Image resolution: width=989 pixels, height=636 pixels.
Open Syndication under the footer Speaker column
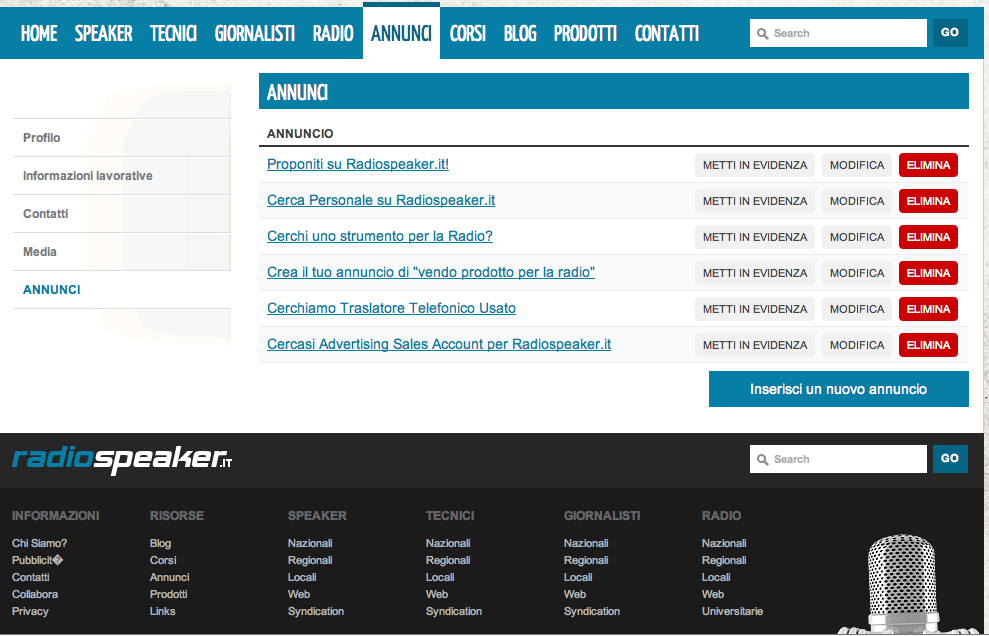coord(316,611)
